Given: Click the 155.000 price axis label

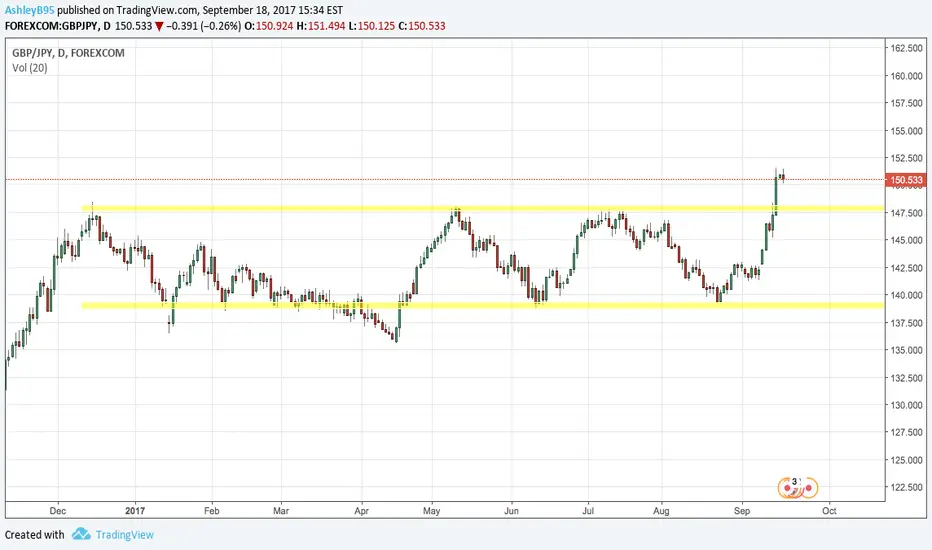Looking at the screenshot, I should tap(906, 131).
